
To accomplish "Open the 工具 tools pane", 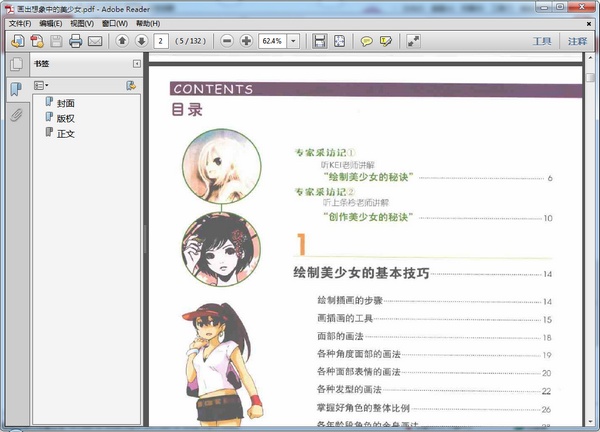I will tap(542, 41).
